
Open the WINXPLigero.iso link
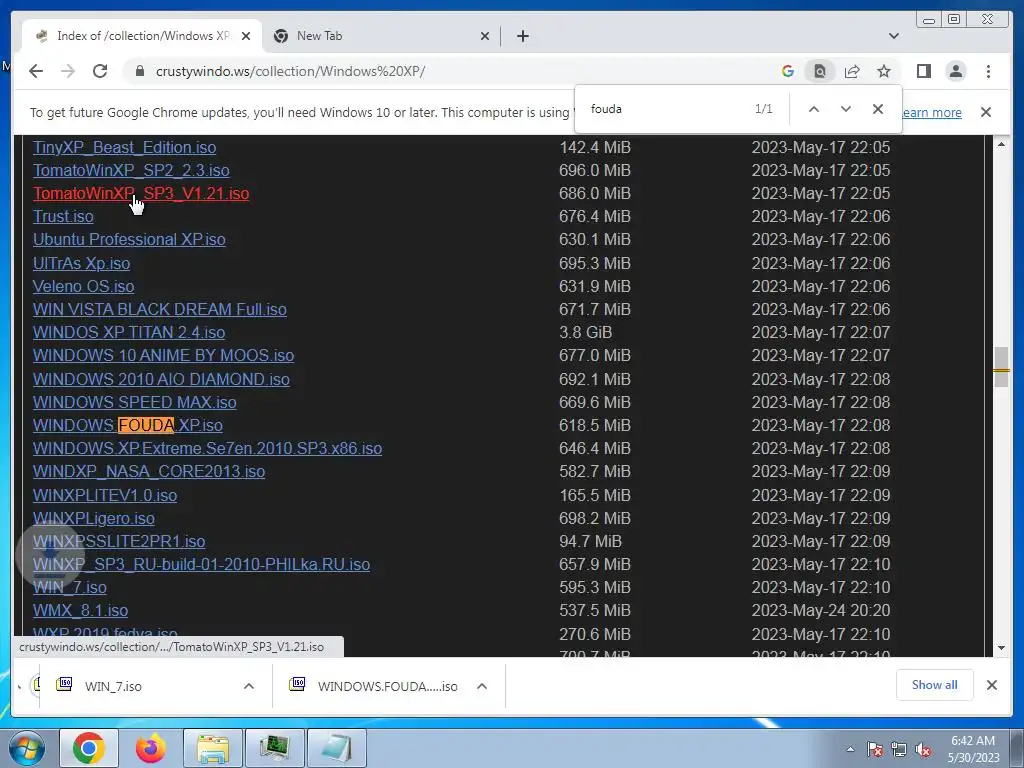click(94, 518)
